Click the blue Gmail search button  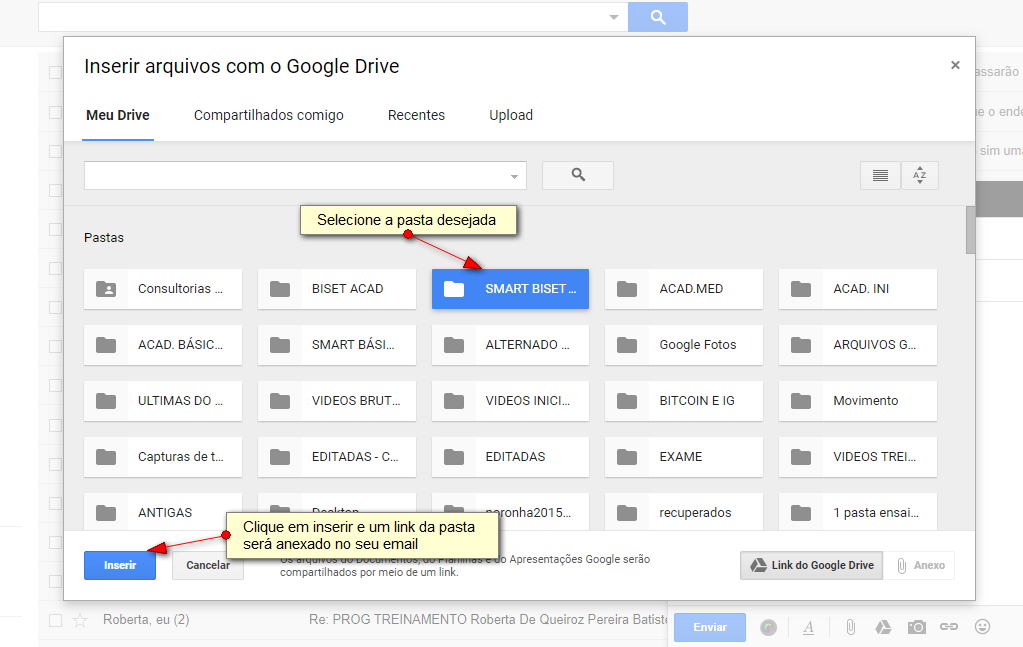(658, 17)
